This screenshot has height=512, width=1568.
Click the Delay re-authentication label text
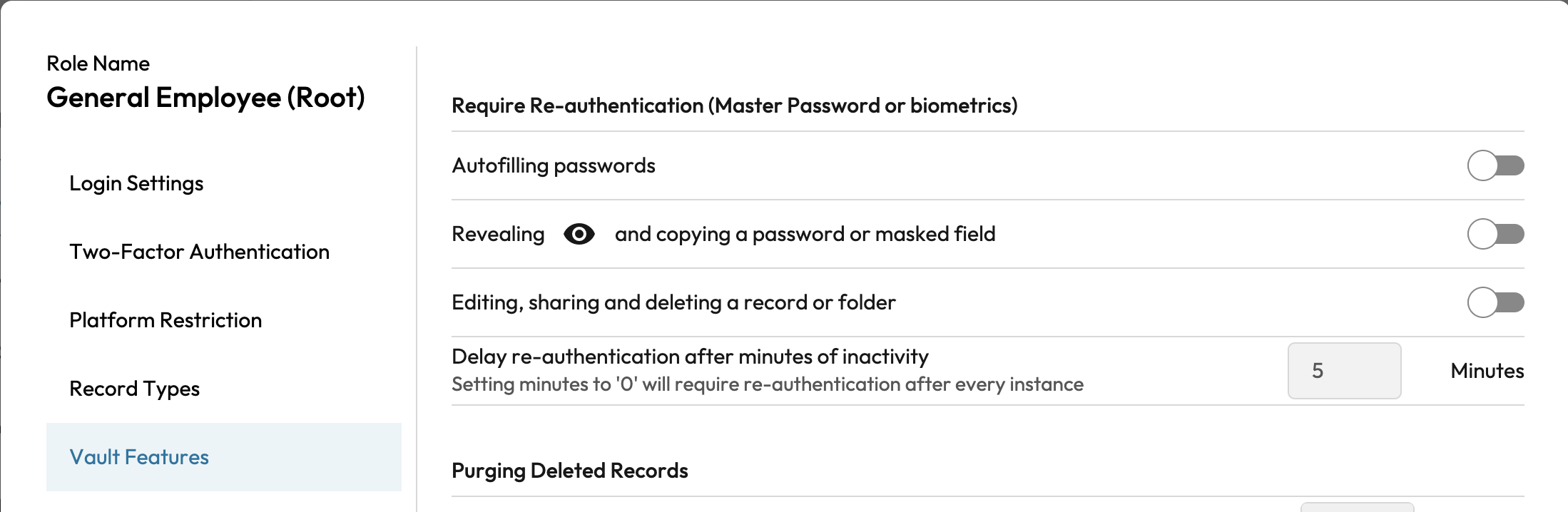click(690, 357)
